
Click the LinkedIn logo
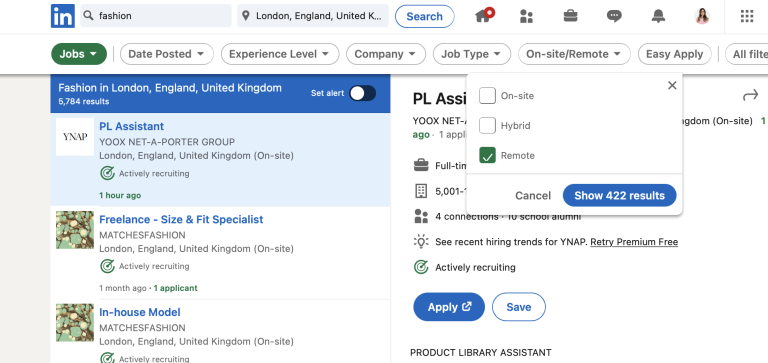coord(63,16)
